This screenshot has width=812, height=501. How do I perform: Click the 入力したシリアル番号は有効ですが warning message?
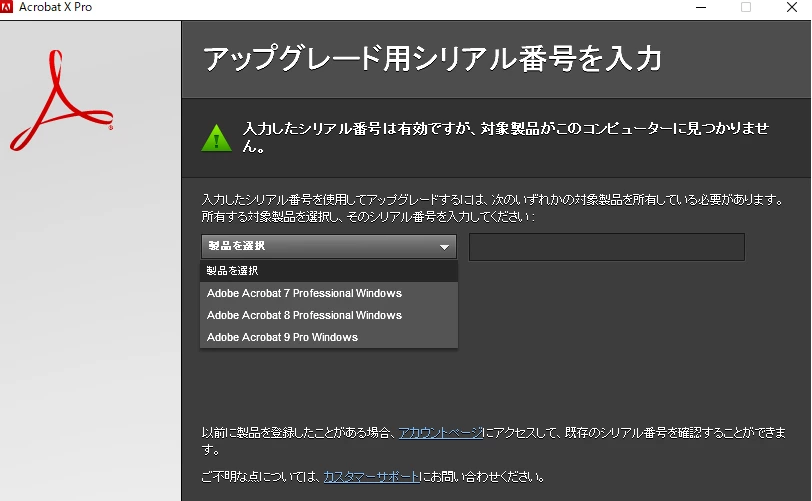tap(505, 137)
